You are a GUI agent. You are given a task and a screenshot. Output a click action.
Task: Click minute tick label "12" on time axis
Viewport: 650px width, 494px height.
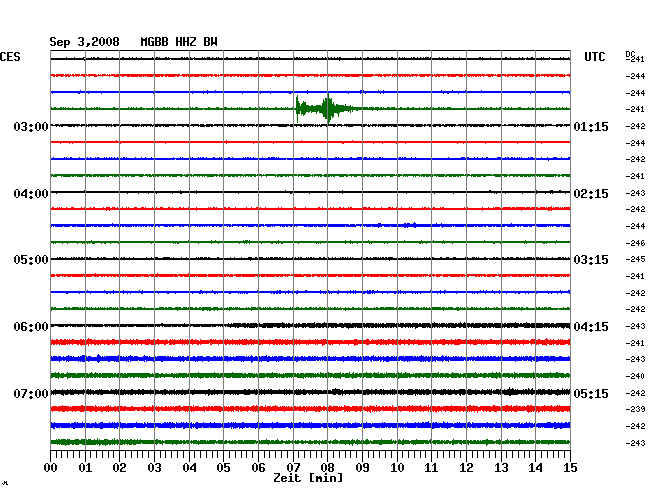tap(466, 467)
